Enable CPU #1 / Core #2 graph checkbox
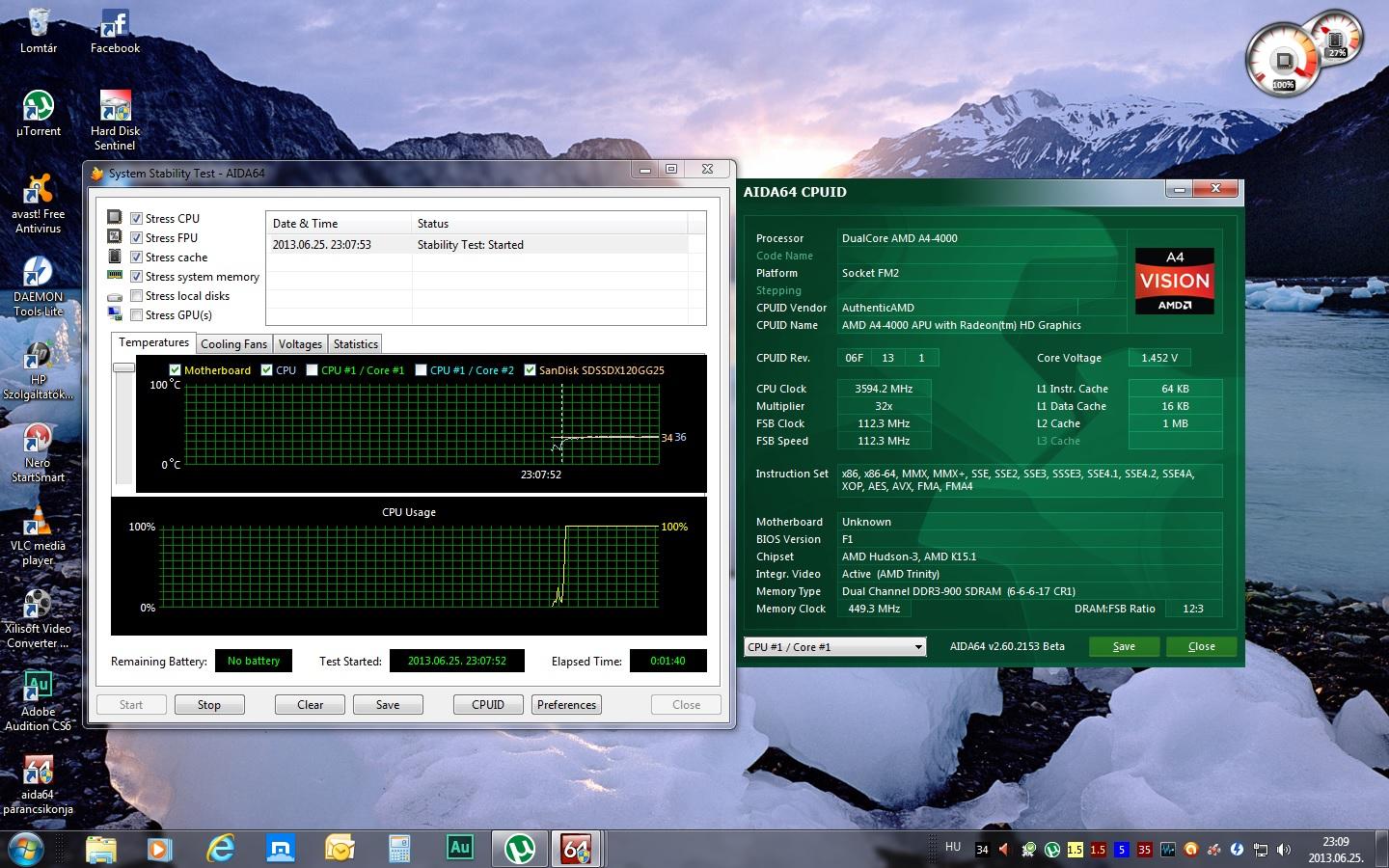1389x868 pixels. [x=421, y=370]
